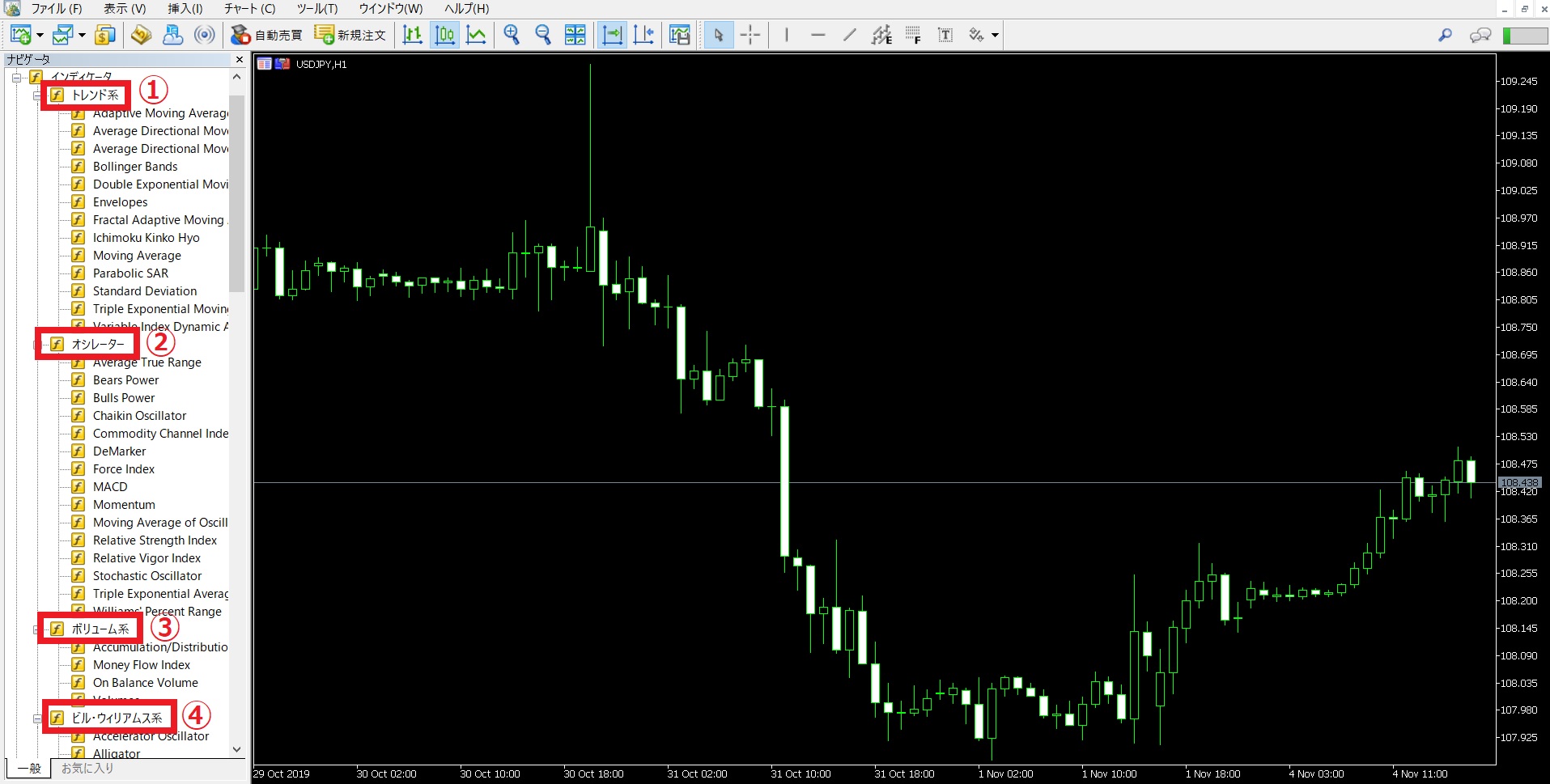
Task: Select On Balance Volume indicator
Action: point(145,683)
